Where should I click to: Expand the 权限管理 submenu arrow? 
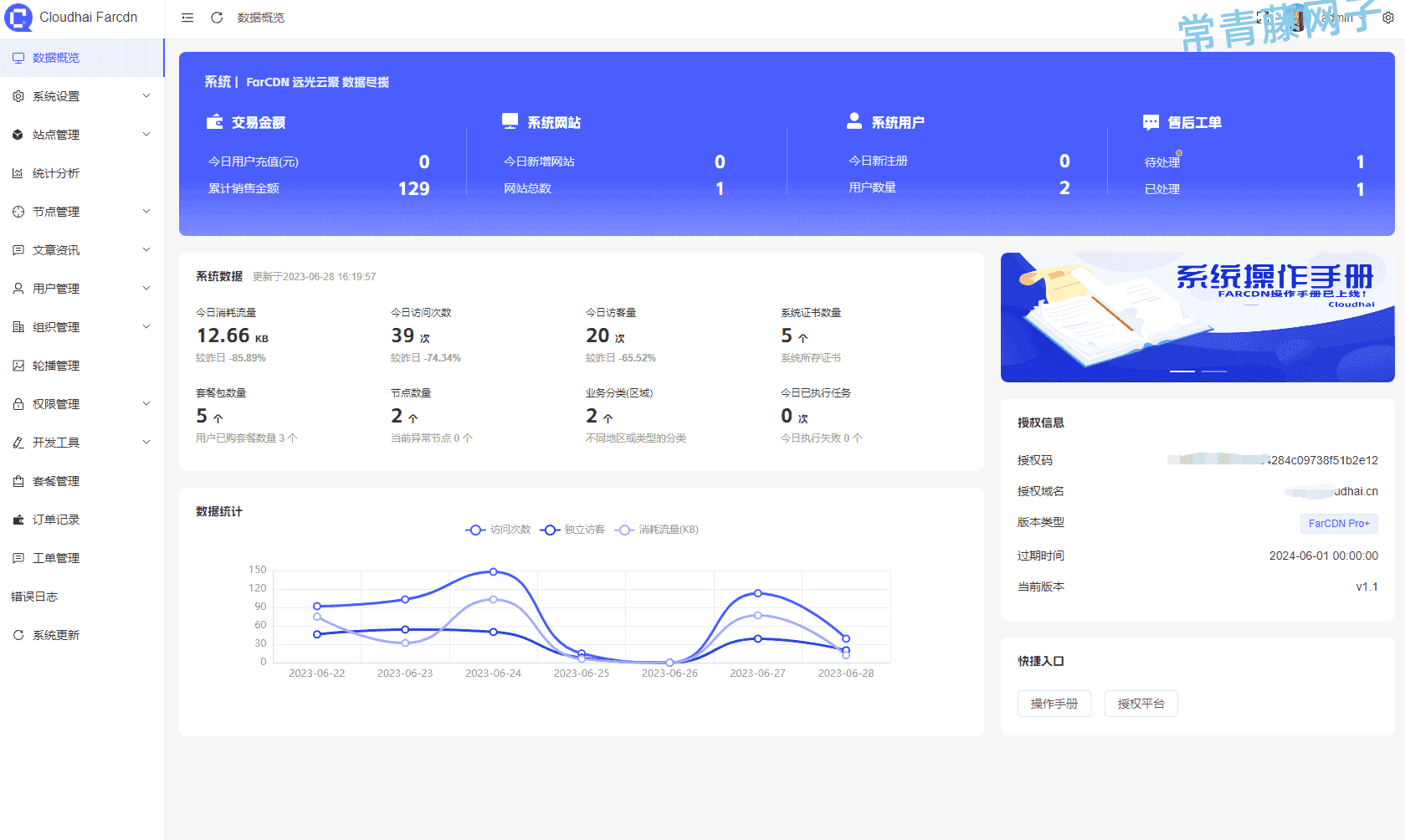click(x=146, y=404)
